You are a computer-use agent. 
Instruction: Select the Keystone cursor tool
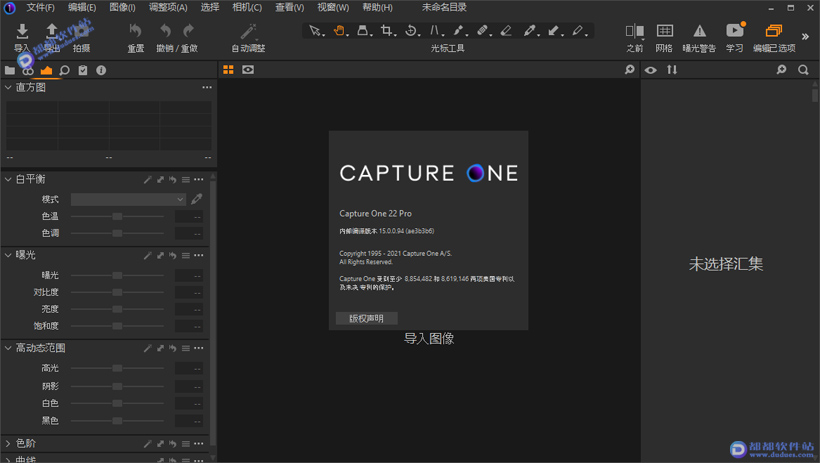tap(435, 31)
